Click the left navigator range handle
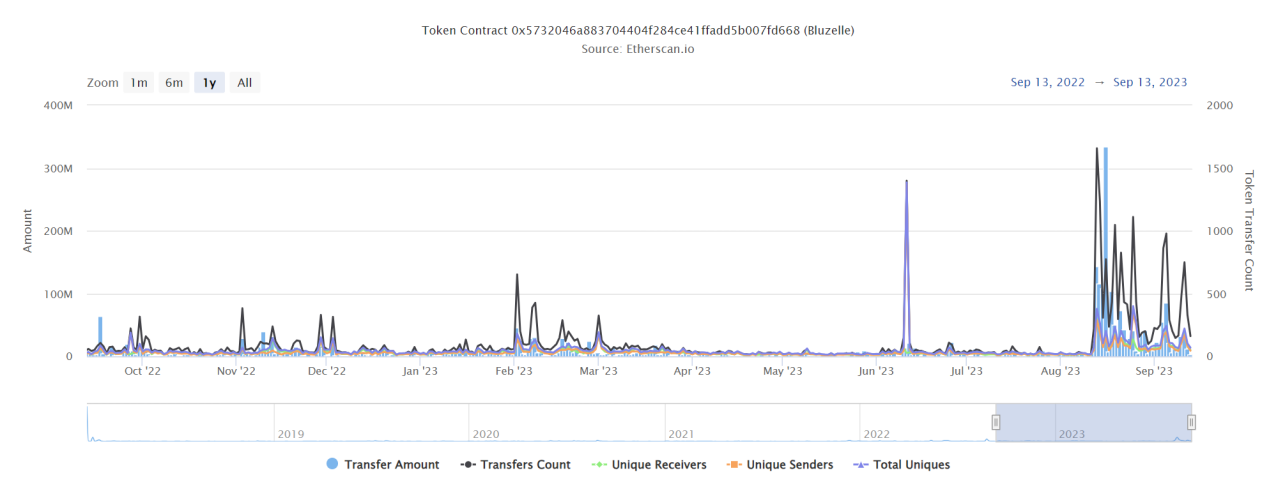This screenshot has width=1269, height=482. [996, 422]
